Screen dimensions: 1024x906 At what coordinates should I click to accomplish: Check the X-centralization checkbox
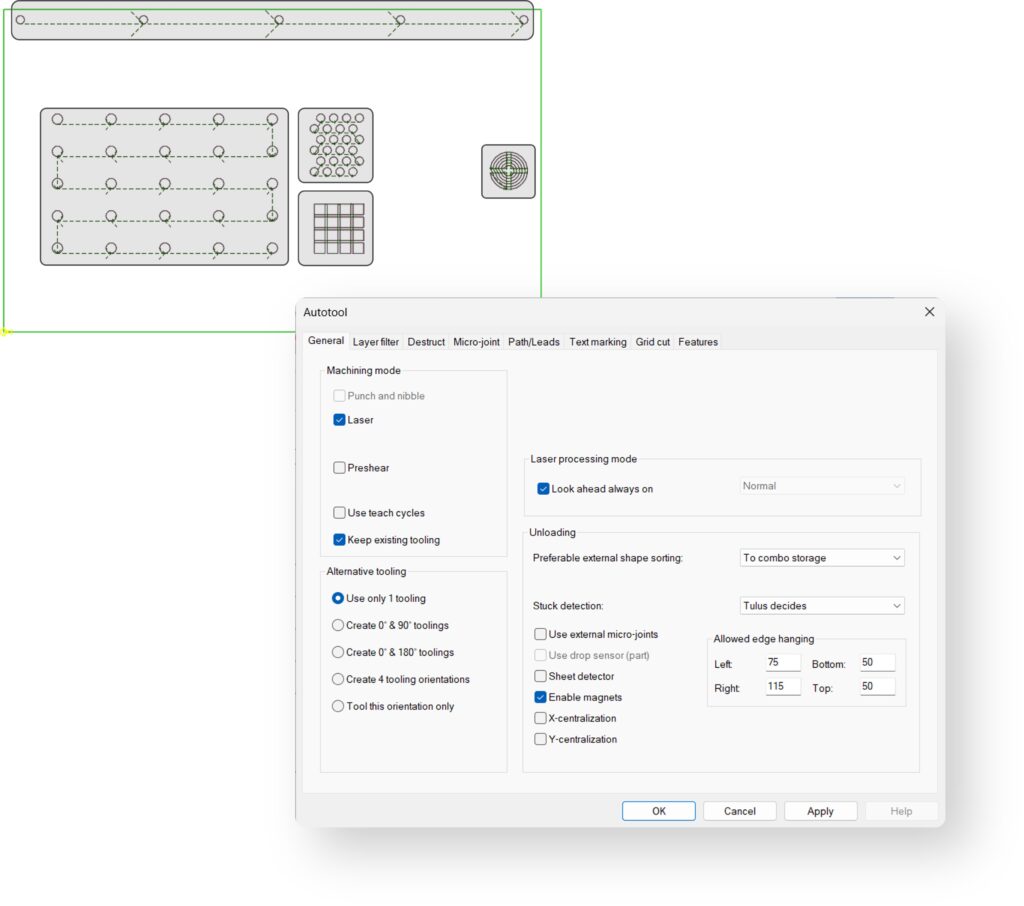pyautogui.click(x=541, y=719)
